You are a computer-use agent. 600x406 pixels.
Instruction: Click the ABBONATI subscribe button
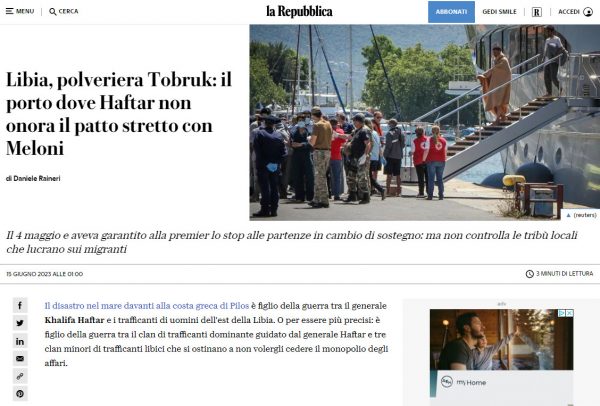pyautogui.click(x=451, y=12)
